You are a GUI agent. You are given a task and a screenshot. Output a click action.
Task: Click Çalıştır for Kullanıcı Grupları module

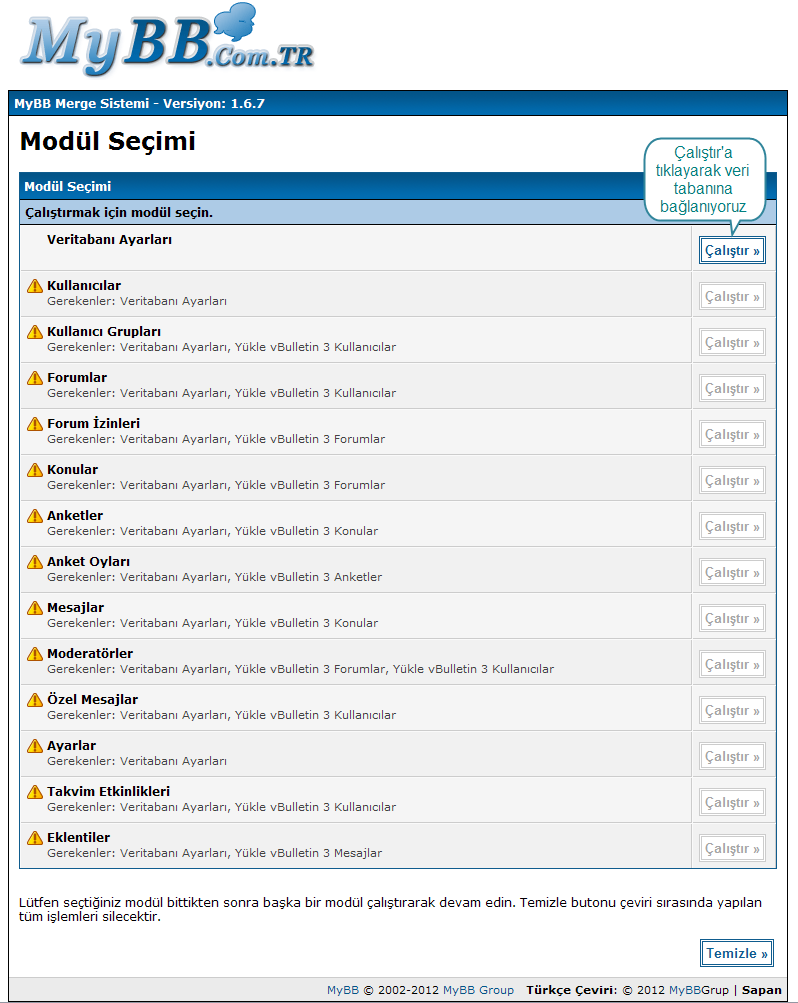(732, 343)
